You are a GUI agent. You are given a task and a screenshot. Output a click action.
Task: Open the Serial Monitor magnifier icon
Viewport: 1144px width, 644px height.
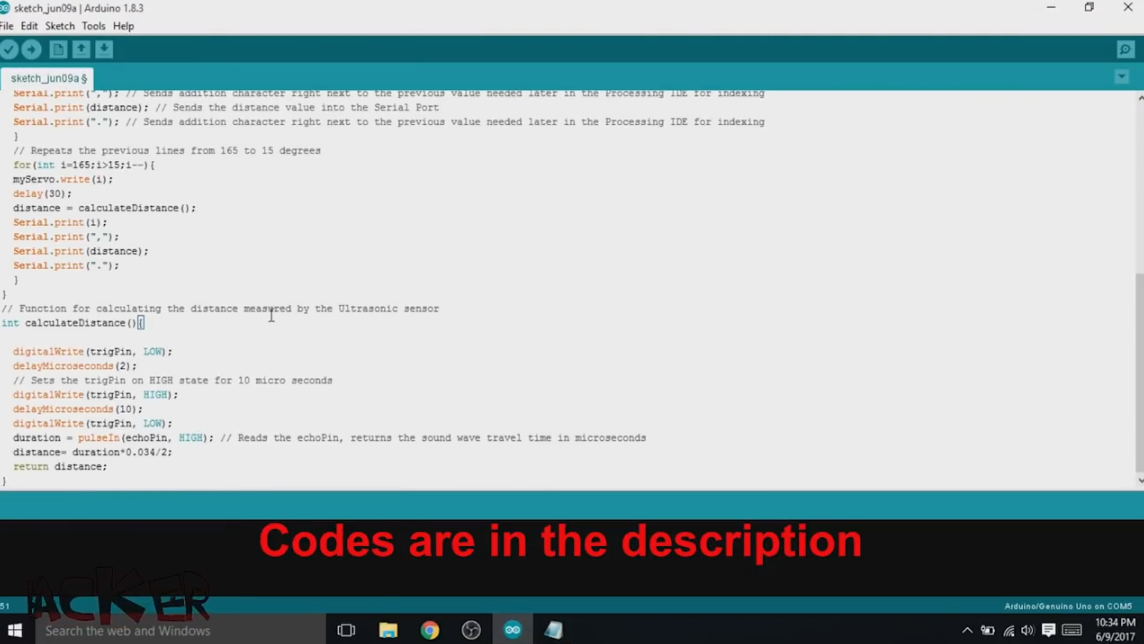[1125, 49]
